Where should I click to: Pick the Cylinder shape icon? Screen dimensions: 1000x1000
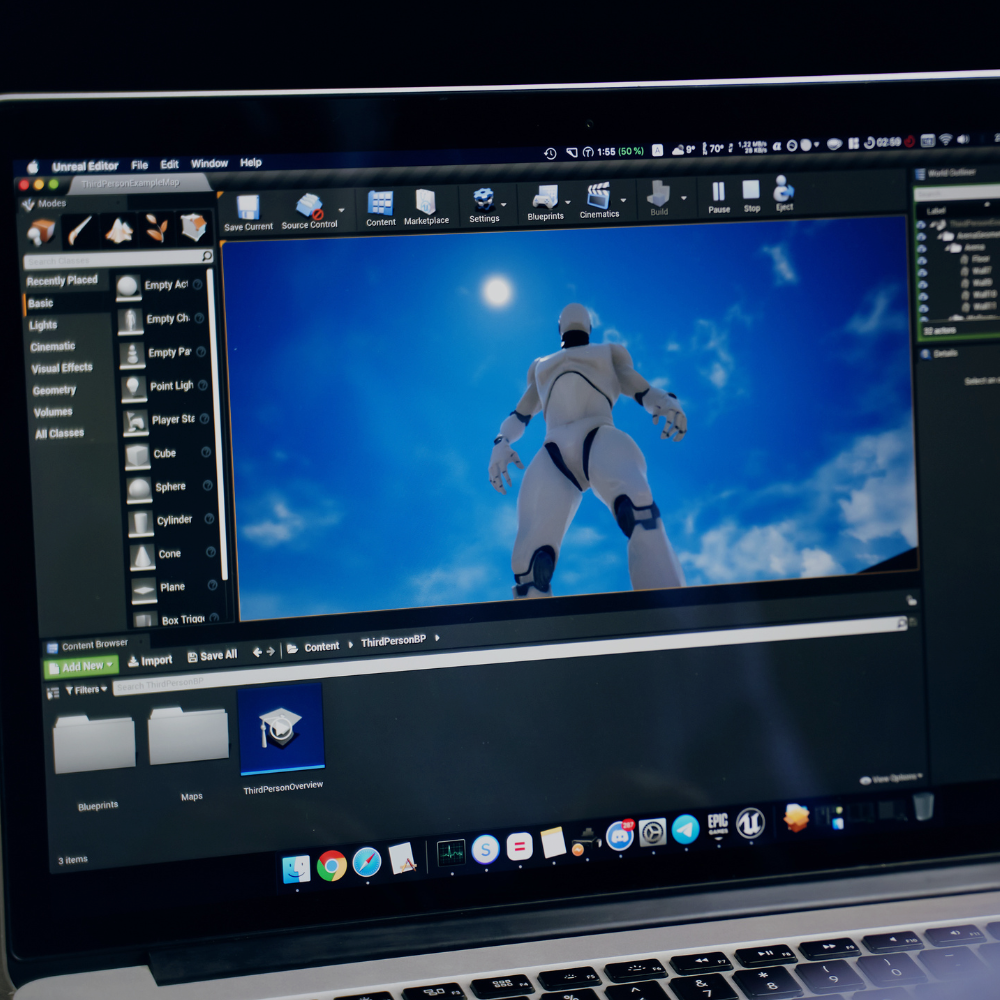[140, 523]
